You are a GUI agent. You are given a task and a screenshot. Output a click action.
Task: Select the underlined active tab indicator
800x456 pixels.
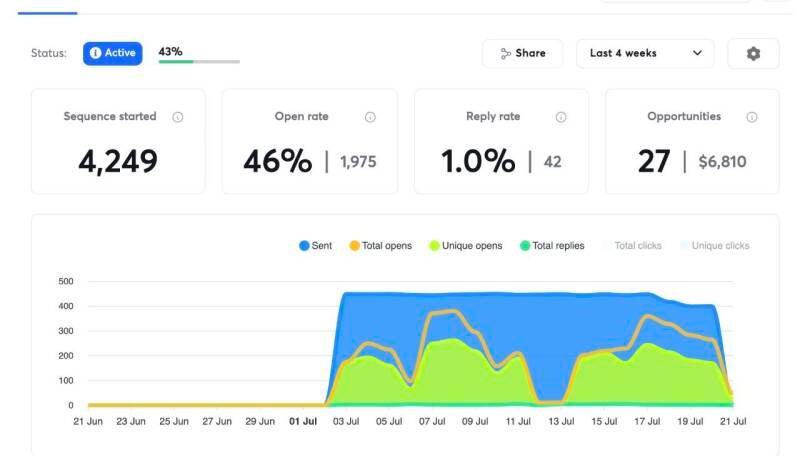(x=47, y=13)
